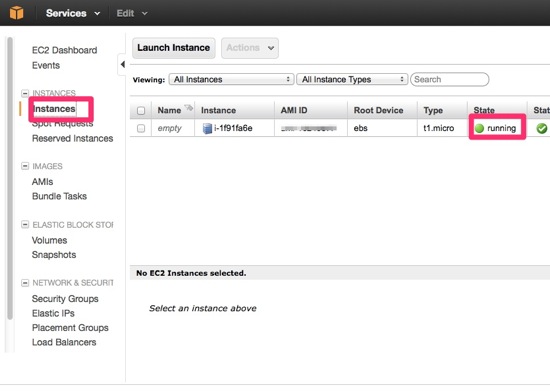
Task: Open the All Instances viewing filter
Action: 231,80
